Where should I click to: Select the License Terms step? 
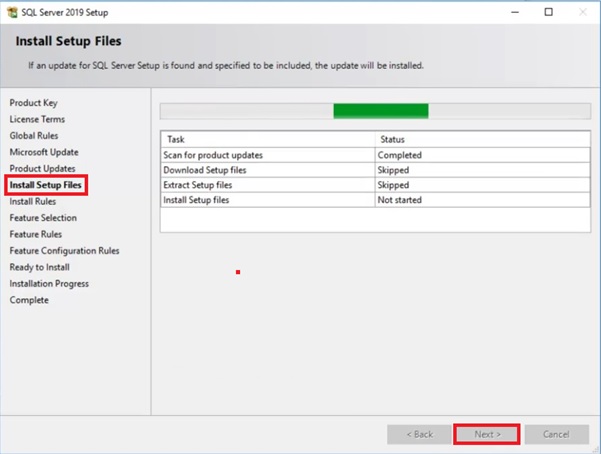(x=37, y=119)
